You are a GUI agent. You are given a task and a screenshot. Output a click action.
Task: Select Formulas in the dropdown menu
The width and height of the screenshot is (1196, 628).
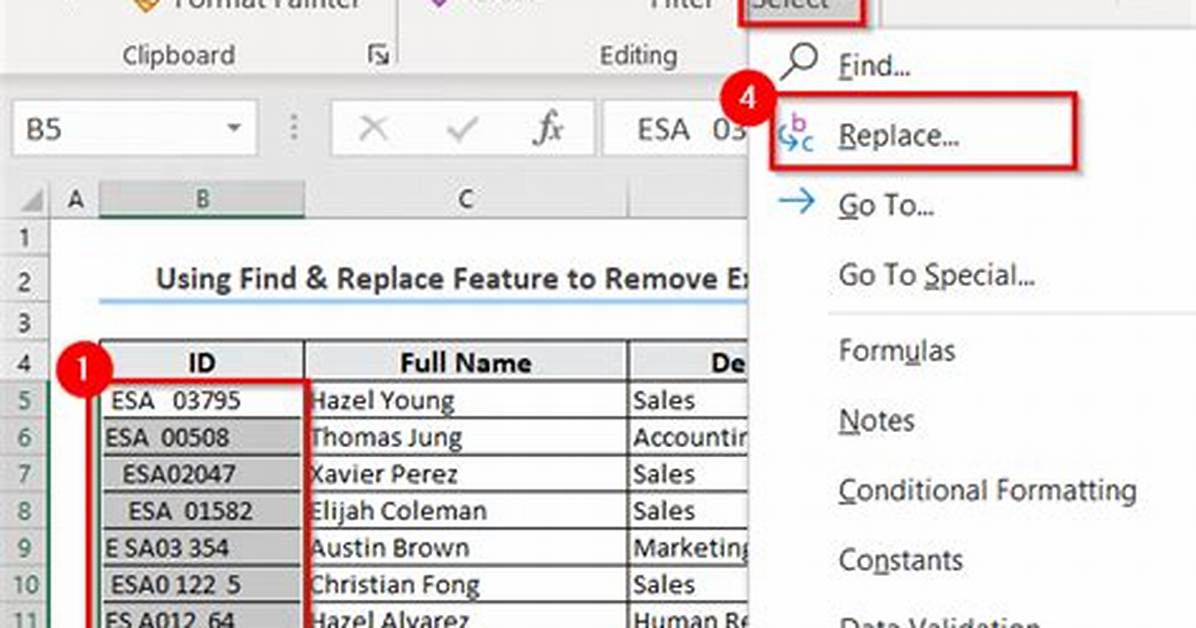896,351
